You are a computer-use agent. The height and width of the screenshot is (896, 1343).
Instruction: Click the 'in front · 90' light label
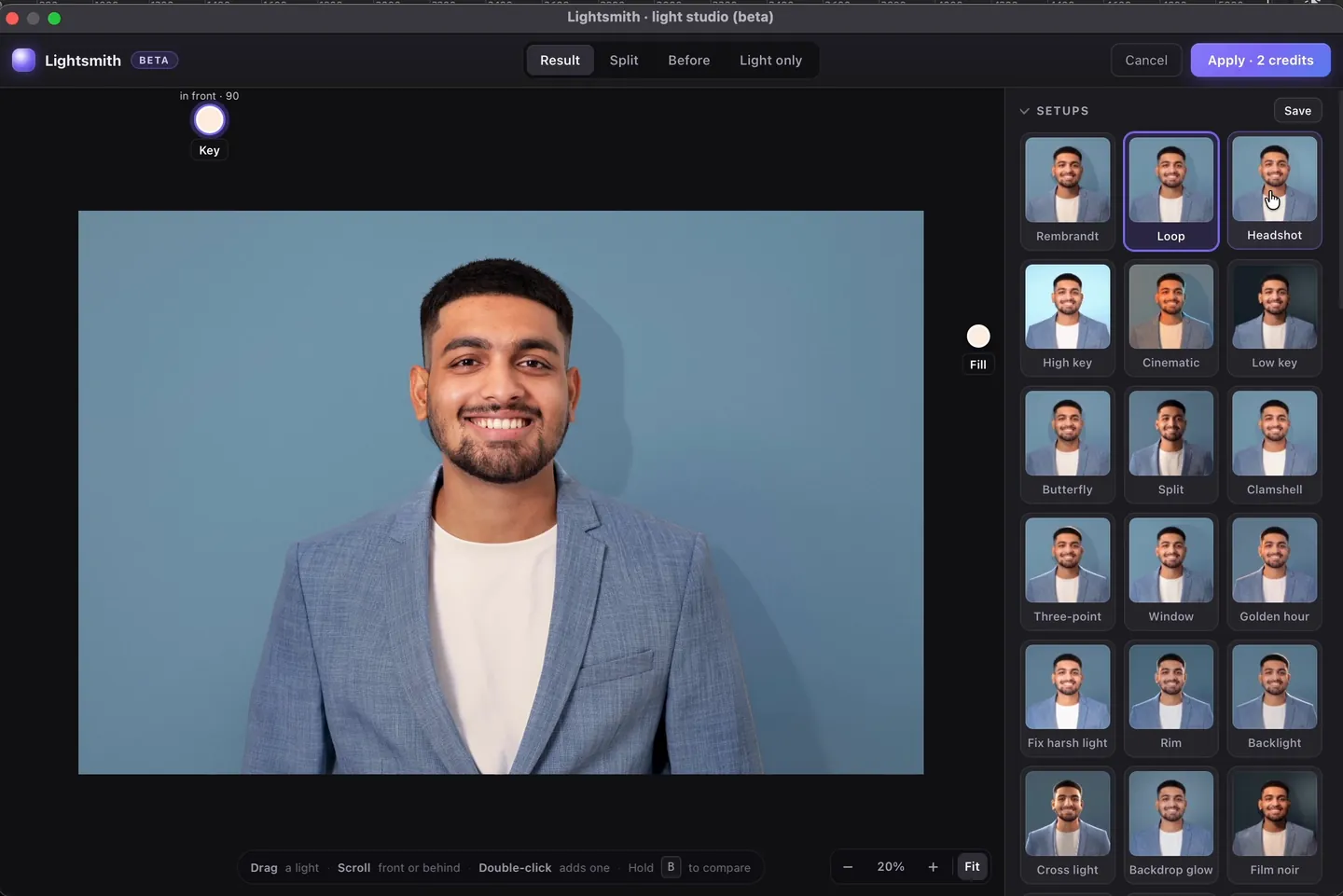click(x=209, y=96)
